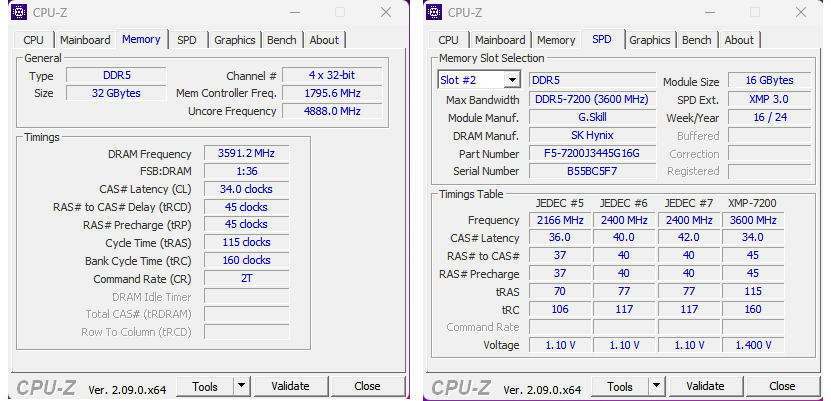831x401 pixels.
Task: Click the Tools button in the right window
Action: point(620,387)
